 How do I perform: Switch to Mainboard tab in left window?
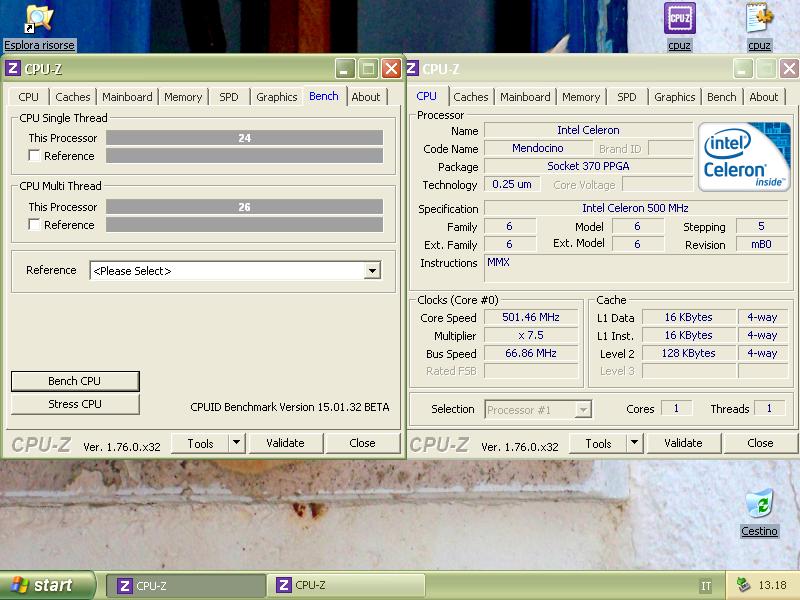(127, 97)
